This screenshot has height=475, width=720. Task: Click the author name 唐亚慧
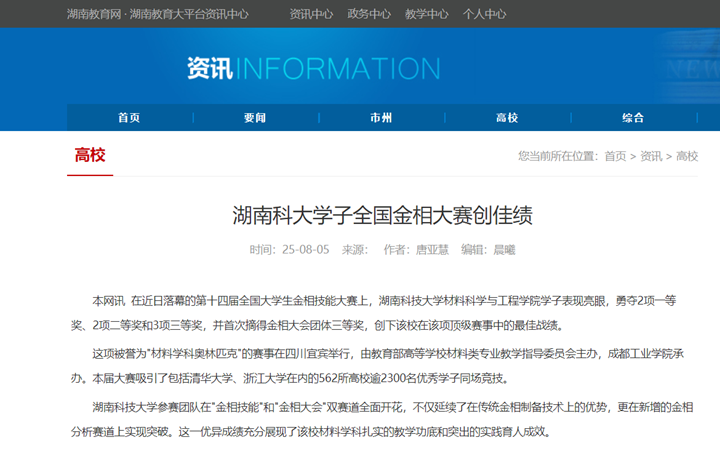point(432,250)
